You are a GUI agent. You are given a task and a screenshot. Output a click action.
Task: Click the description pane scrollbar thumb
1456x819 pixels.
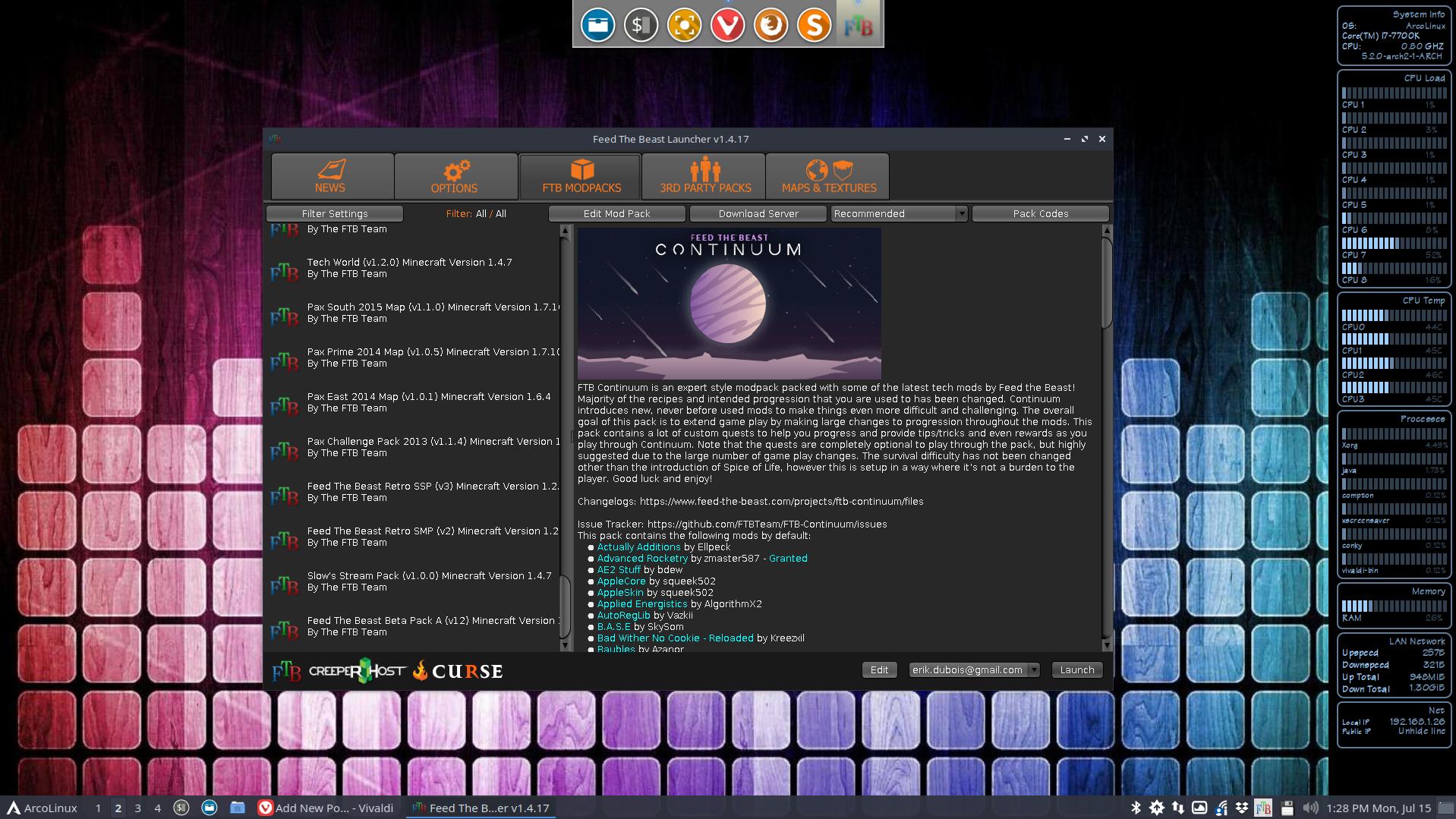(x=1106, y=282)
